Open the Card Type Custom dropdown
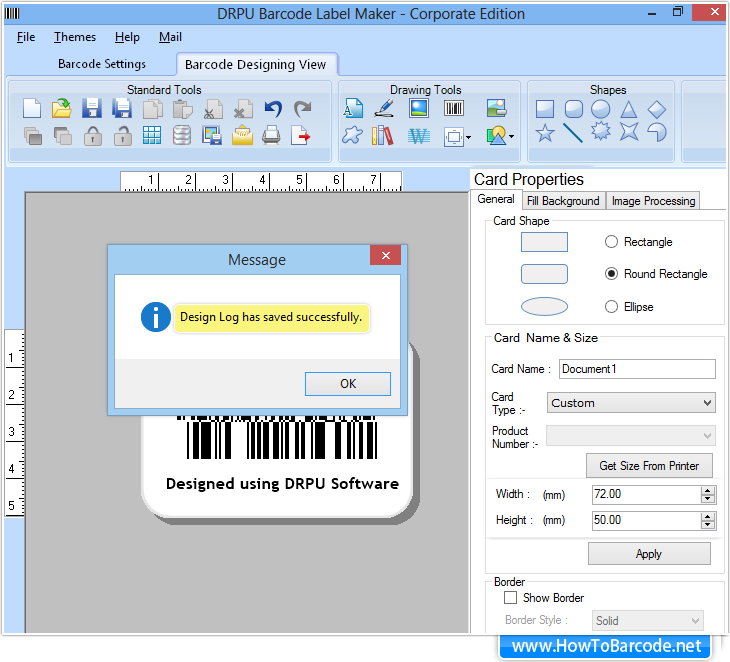 coord(631,403)
